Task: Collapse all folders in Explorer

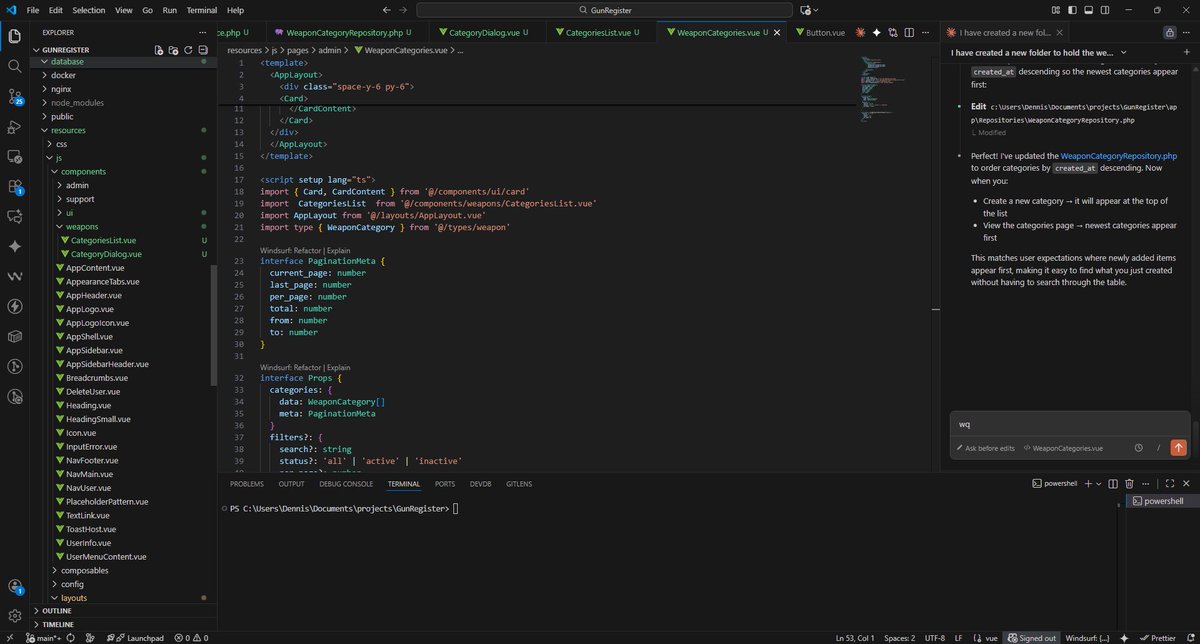Action: click(x=201, y=49)
